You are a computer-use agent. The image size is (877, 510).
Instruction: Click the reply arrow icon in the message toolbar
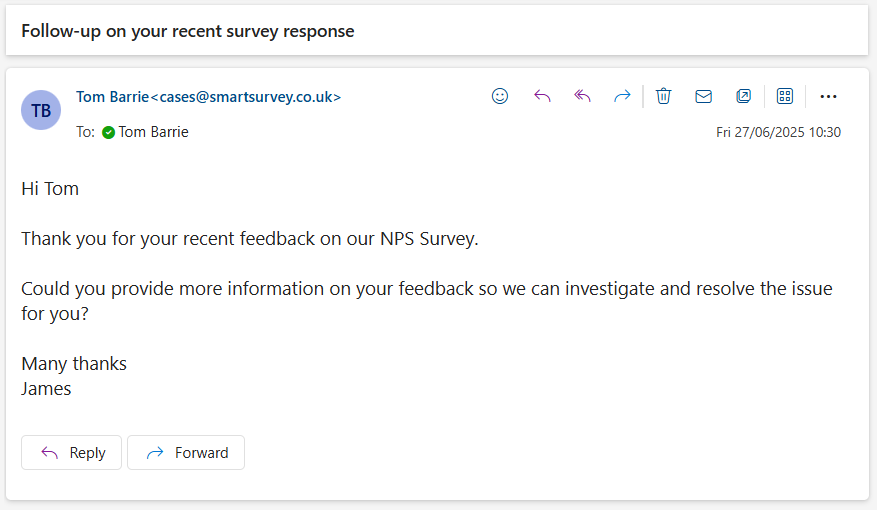542,96
